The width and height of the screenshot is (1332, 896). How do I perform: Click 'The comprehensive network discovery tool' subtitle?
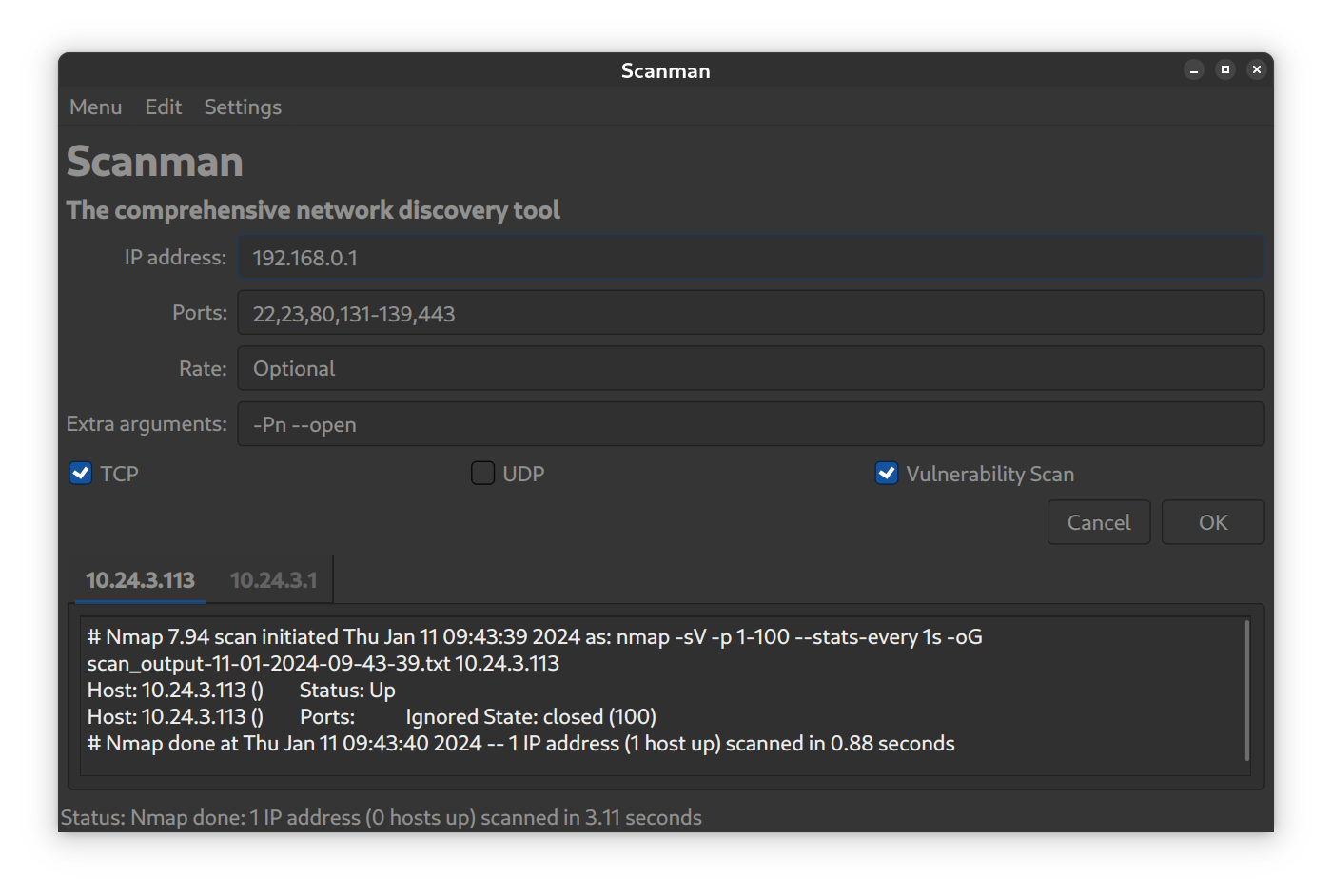[313, 210]
